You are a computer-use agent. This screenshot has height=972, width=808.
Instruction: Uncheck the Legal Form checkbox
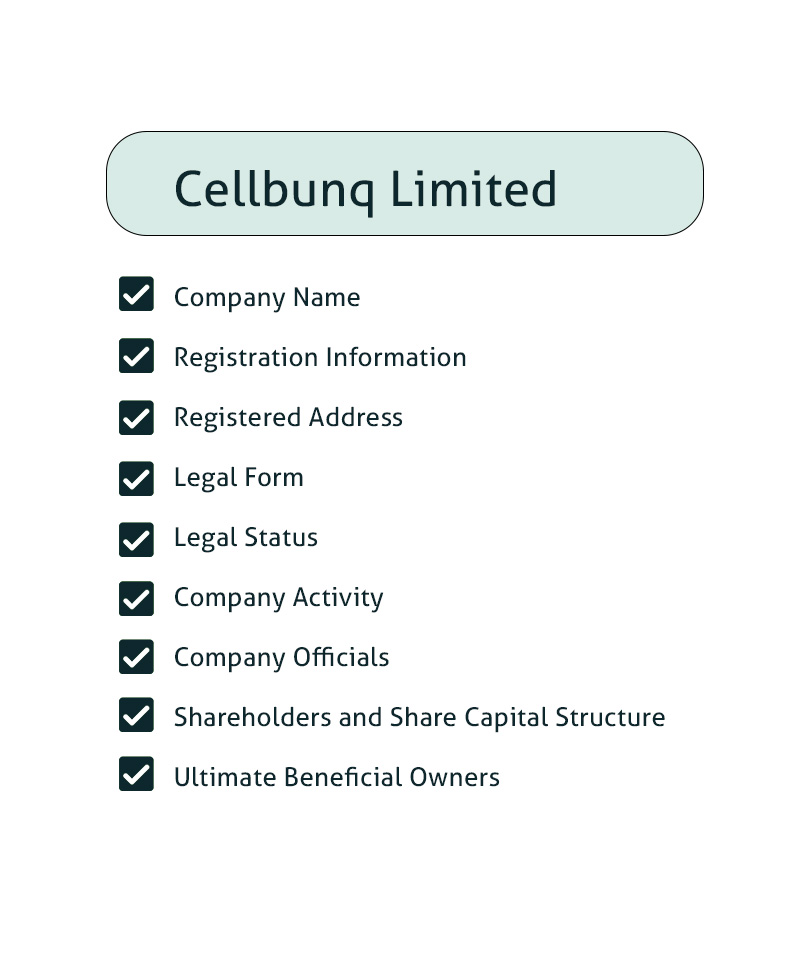tap(136, 479)
